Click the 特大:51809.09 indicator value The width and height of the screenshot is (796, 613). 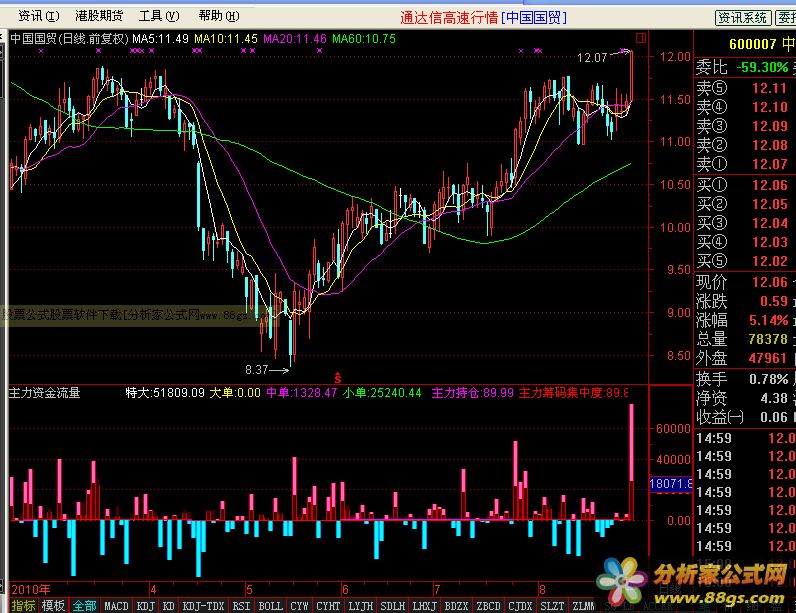tap(165, 393)
